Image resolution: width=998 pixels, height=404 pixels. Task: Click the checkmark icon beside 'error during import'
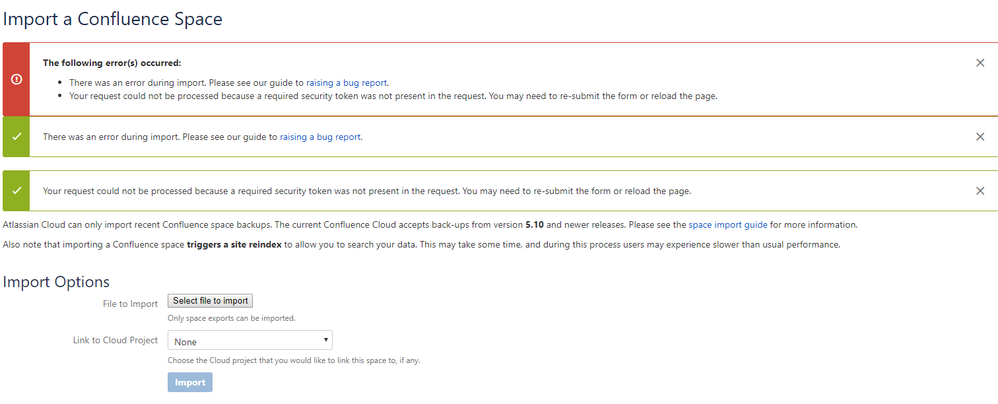coord(17,136)
